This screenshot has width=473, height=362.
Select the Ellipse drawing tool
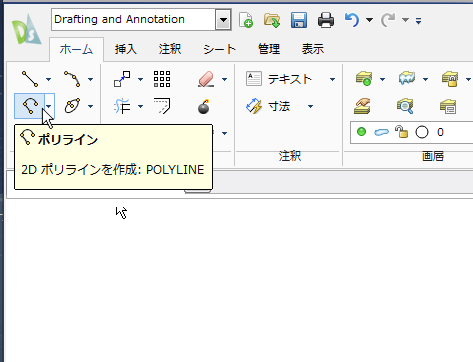pyautogui.click(x=72, y=106)
